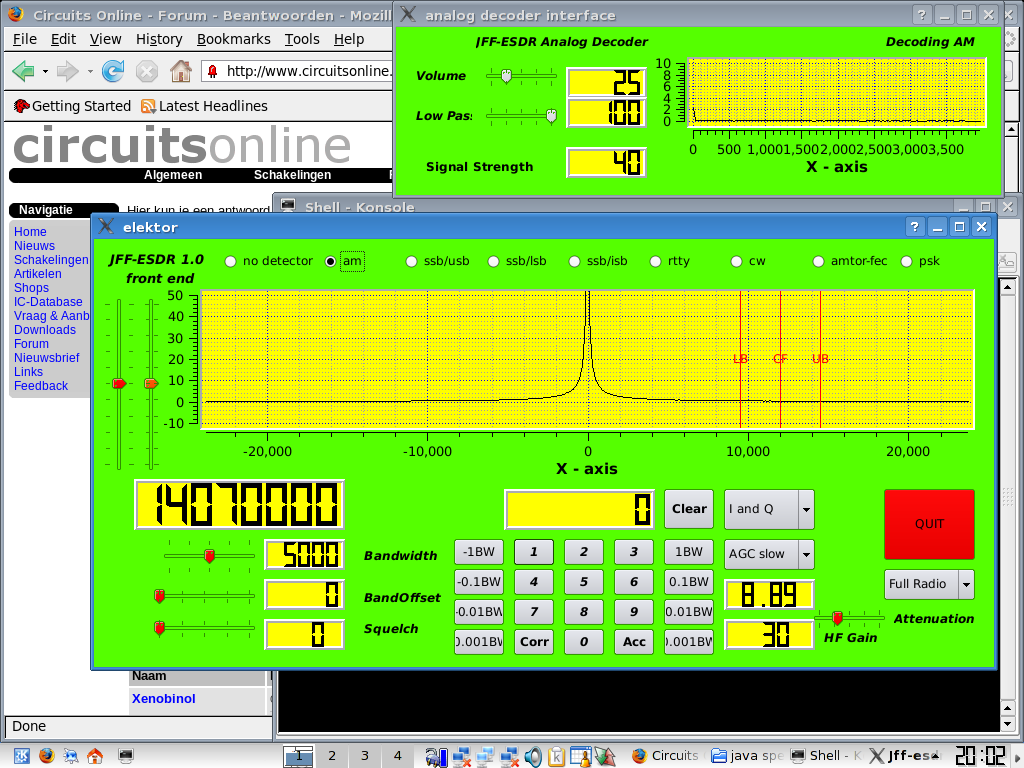1024x768 pixels.
Task: Open the Getting Started bookmark
Action: tap(72, 106)
